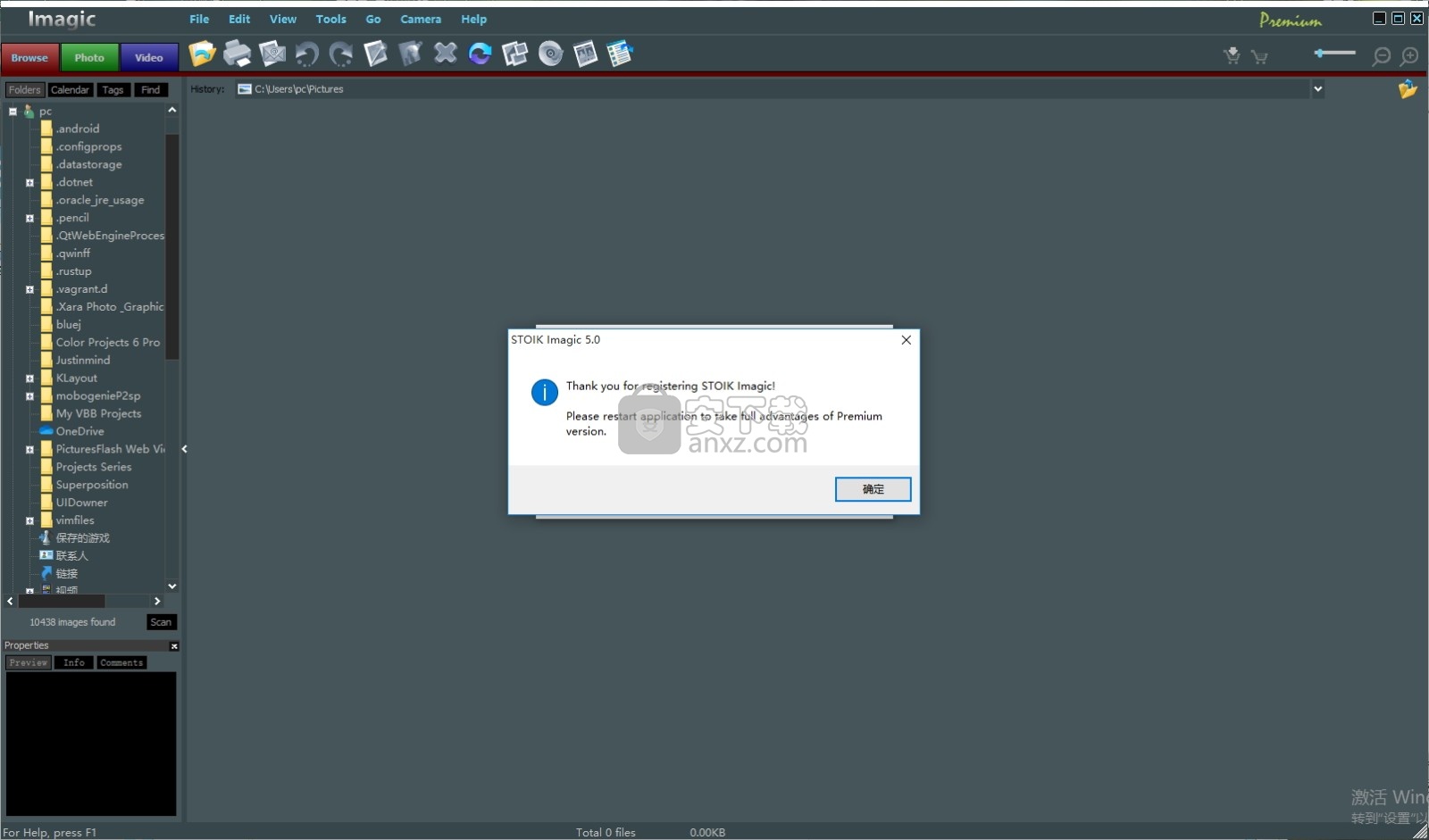Screen dimensions: 1429x840
Task: Open the View menu
Action: tap(283, 19)
